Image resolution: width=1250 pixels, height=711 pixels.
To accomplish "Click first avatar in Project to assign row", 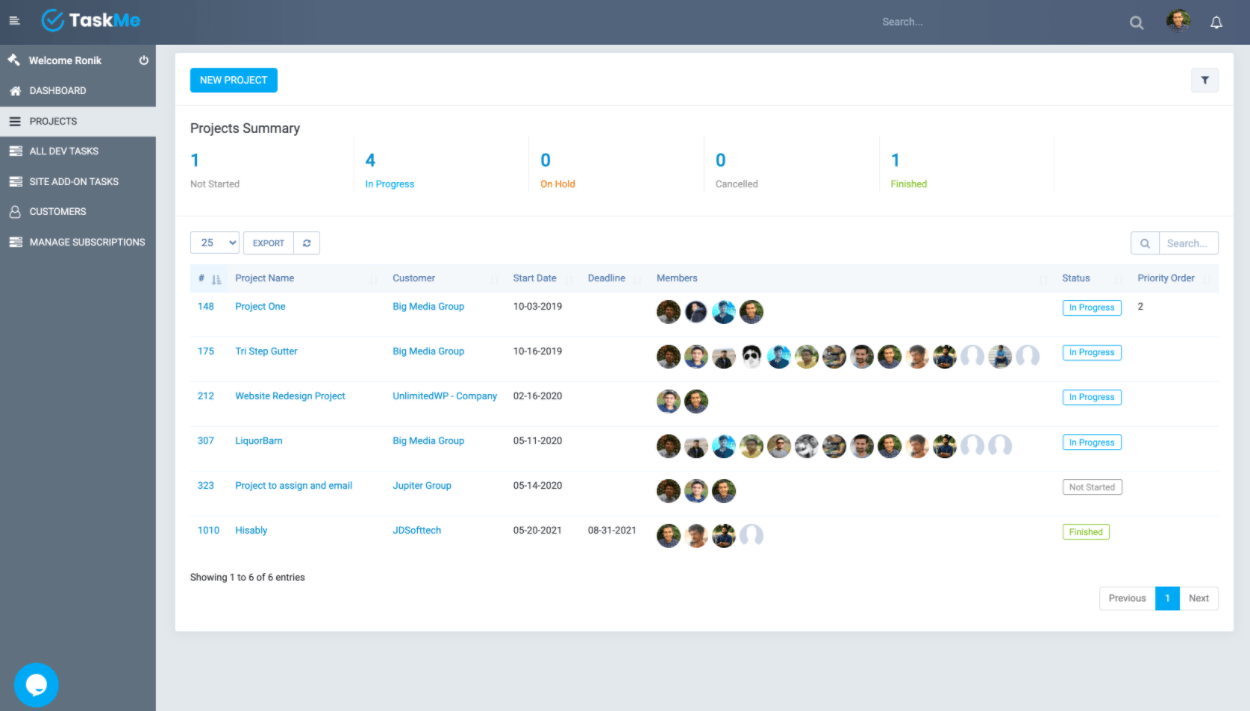I will point(669,490).
